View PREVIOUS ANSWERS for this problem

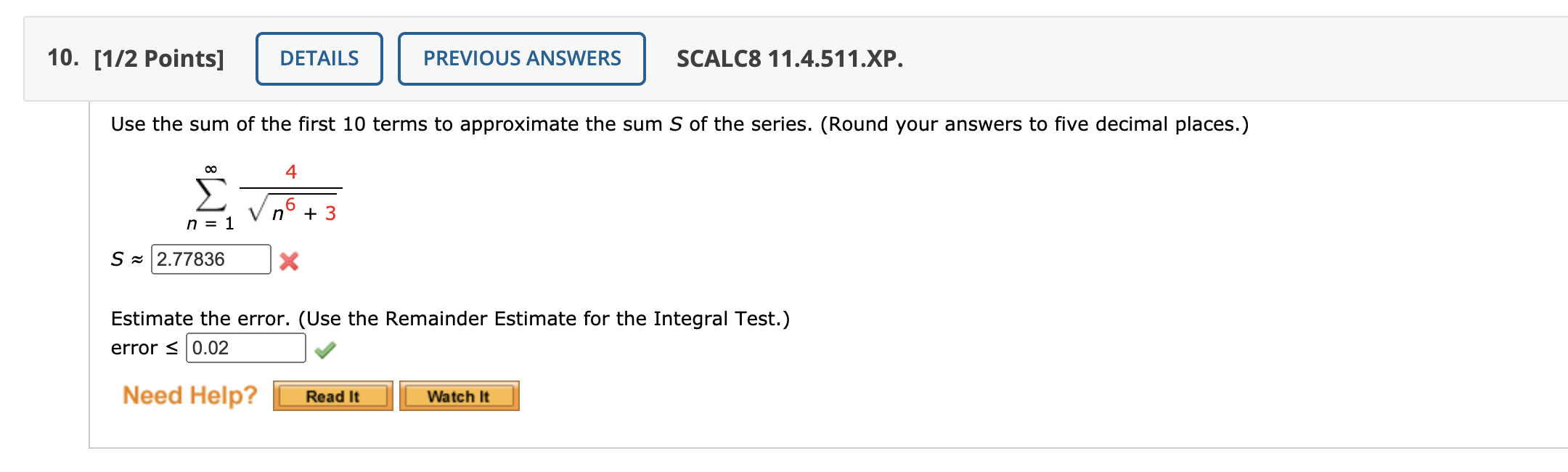click(520, 58)
